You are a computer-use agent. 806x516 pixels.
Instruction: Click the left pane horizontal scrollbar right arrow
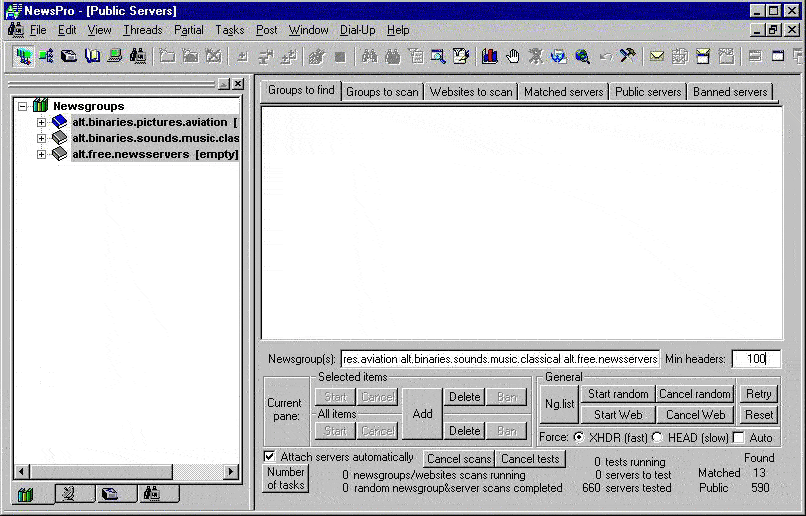231,471
